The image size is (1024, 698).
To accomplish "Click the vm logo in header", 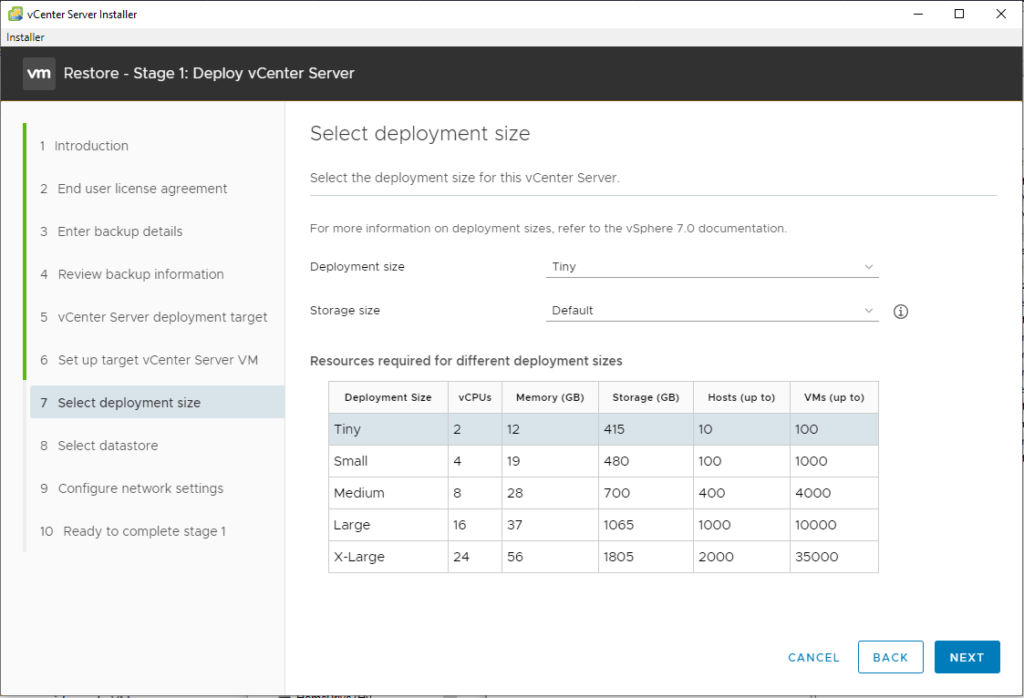I will click(39, 73).
